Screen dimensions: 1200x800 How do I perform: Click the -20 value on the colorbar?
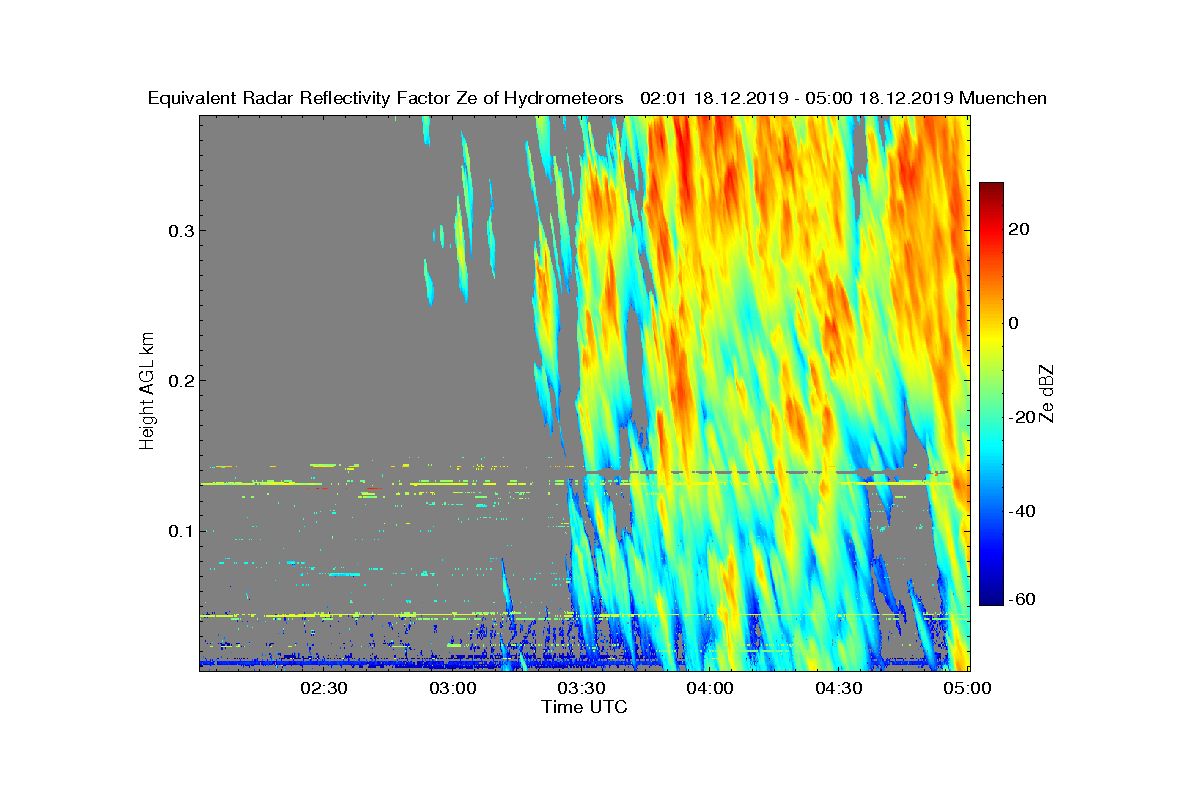tap(1023, 417)
